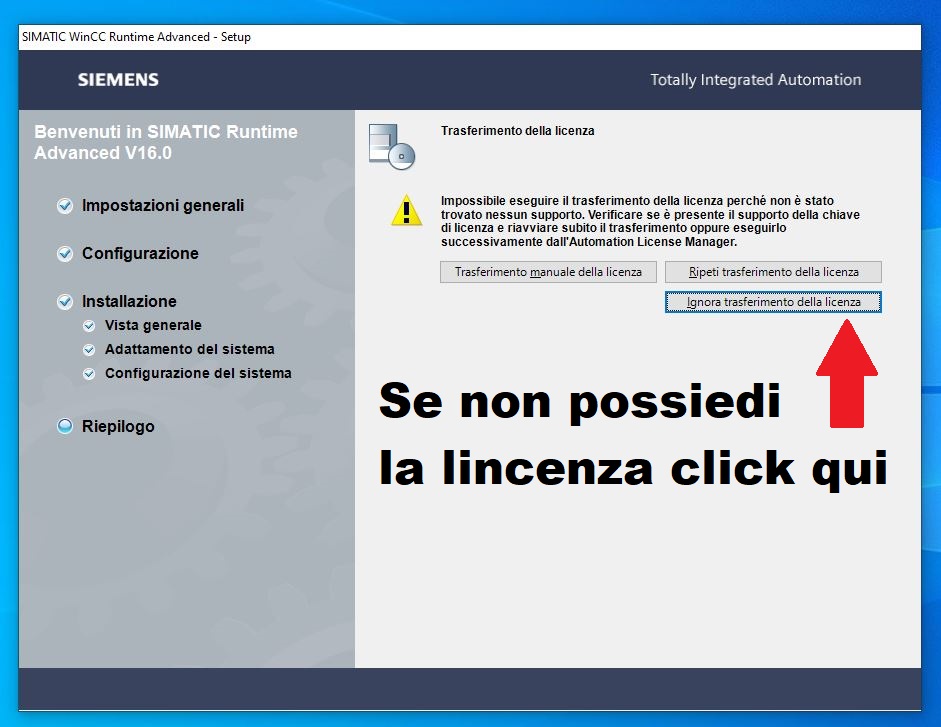Open the Adattamento del sistema sub-step
Viewport: 941px width, 727px height.
coord(190,349)
